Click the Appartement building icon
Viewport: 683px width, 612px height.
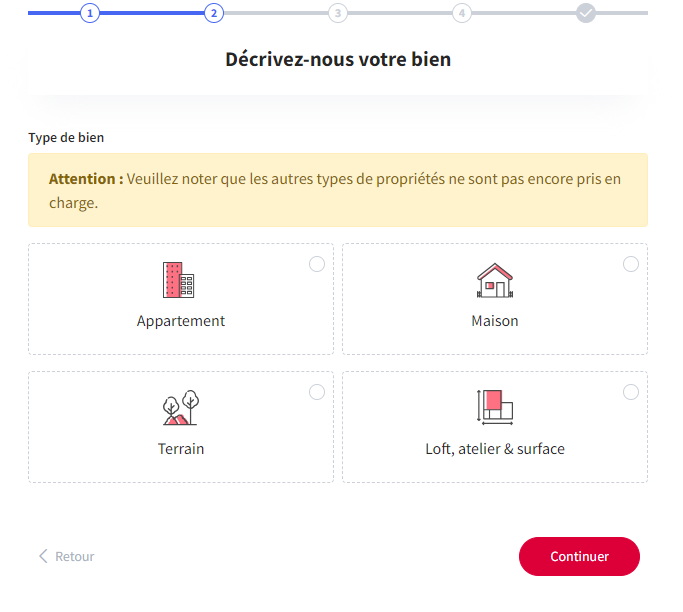(179, 280)
